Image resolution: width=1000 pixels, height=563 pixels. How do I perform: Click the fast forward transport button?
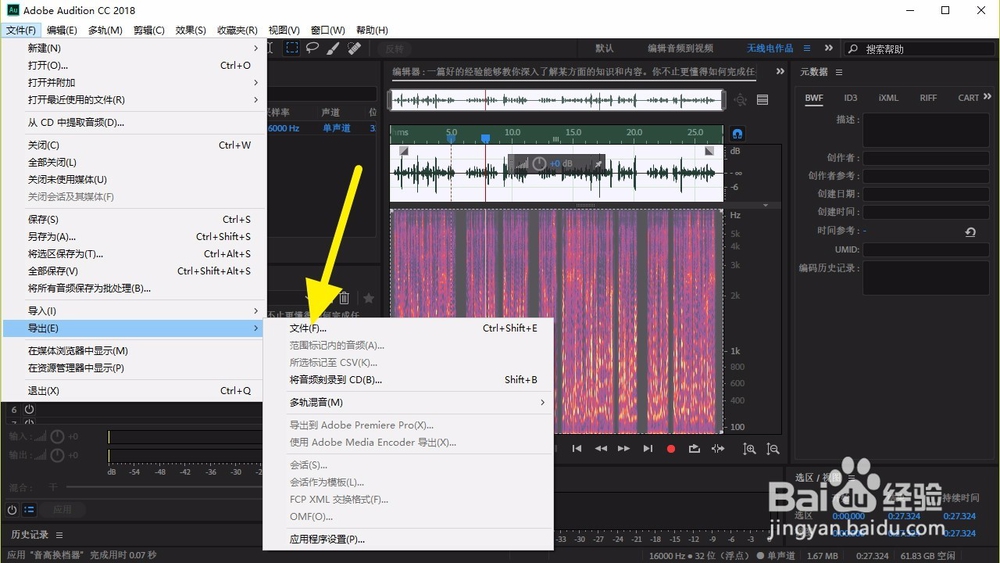(624, 449)
